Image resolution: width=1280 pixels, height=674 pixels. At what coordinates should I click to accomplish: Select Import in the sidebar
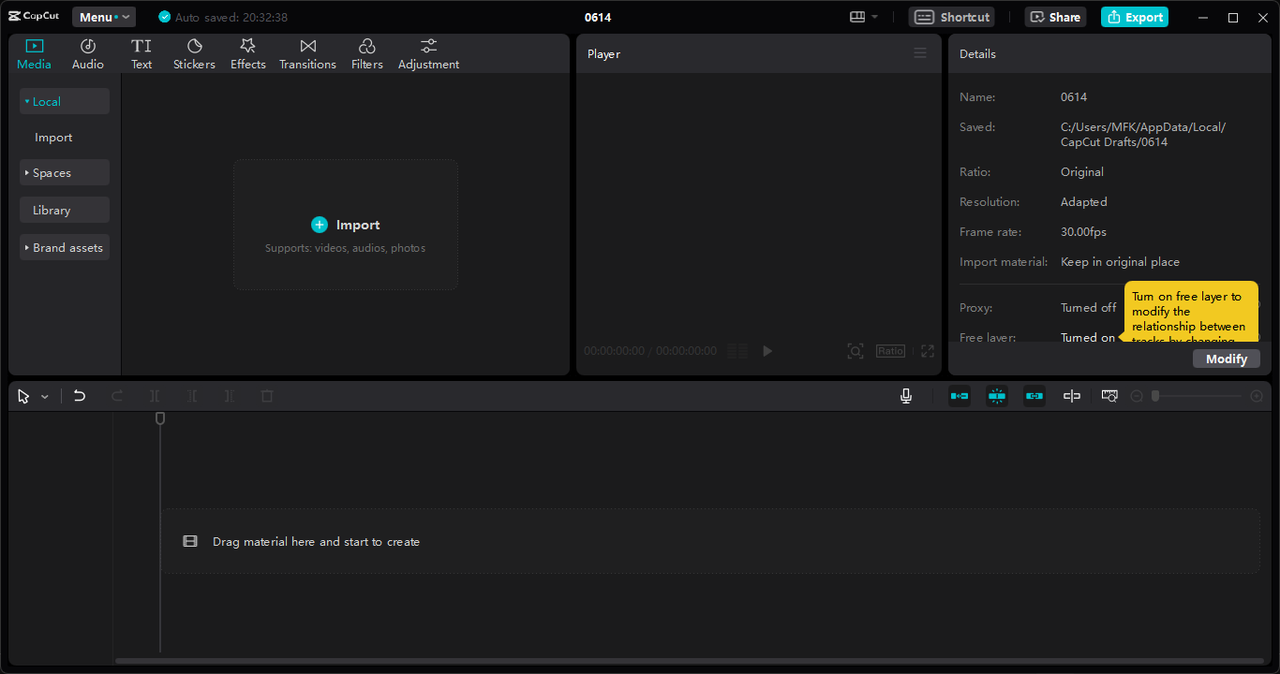pyautogui.click(x=54, y=137)
